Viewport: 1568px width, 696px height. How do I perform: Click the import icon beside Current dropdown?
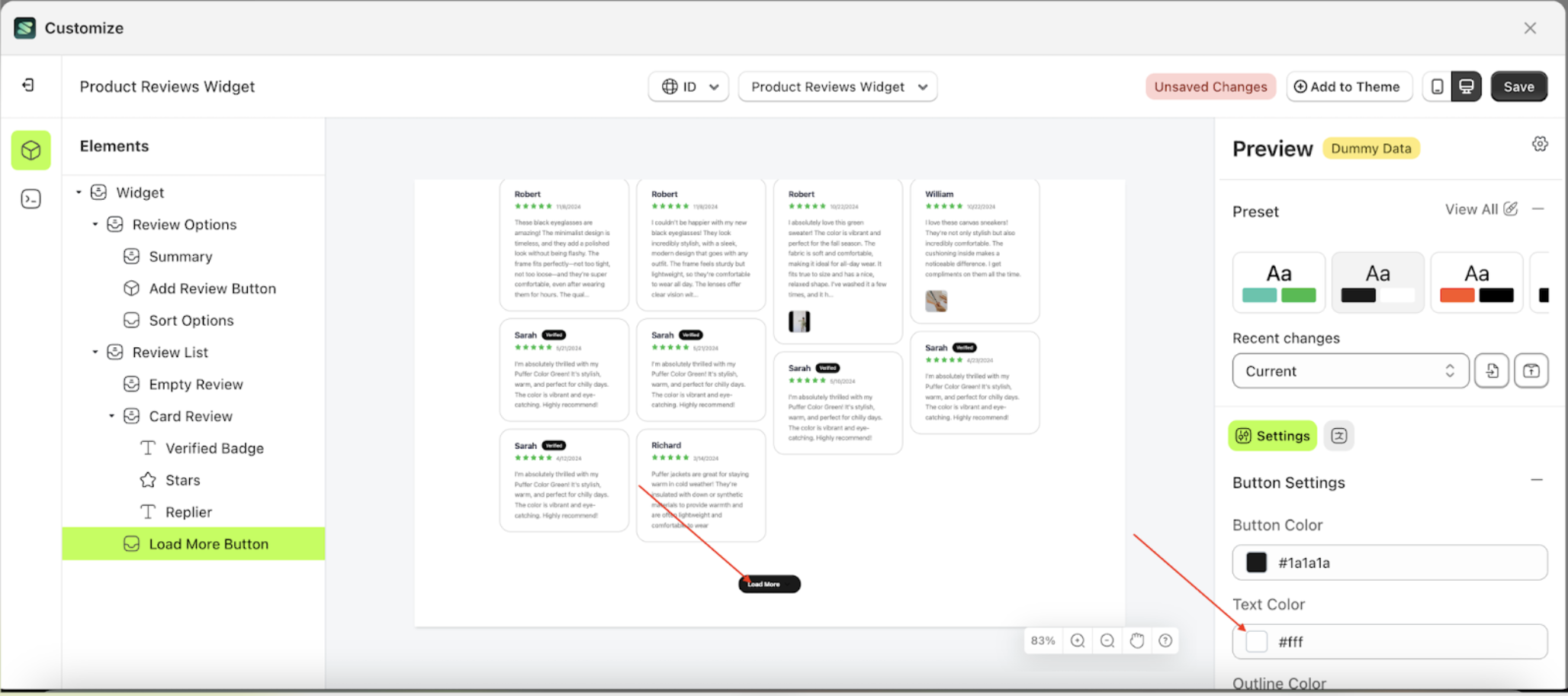1492,371
